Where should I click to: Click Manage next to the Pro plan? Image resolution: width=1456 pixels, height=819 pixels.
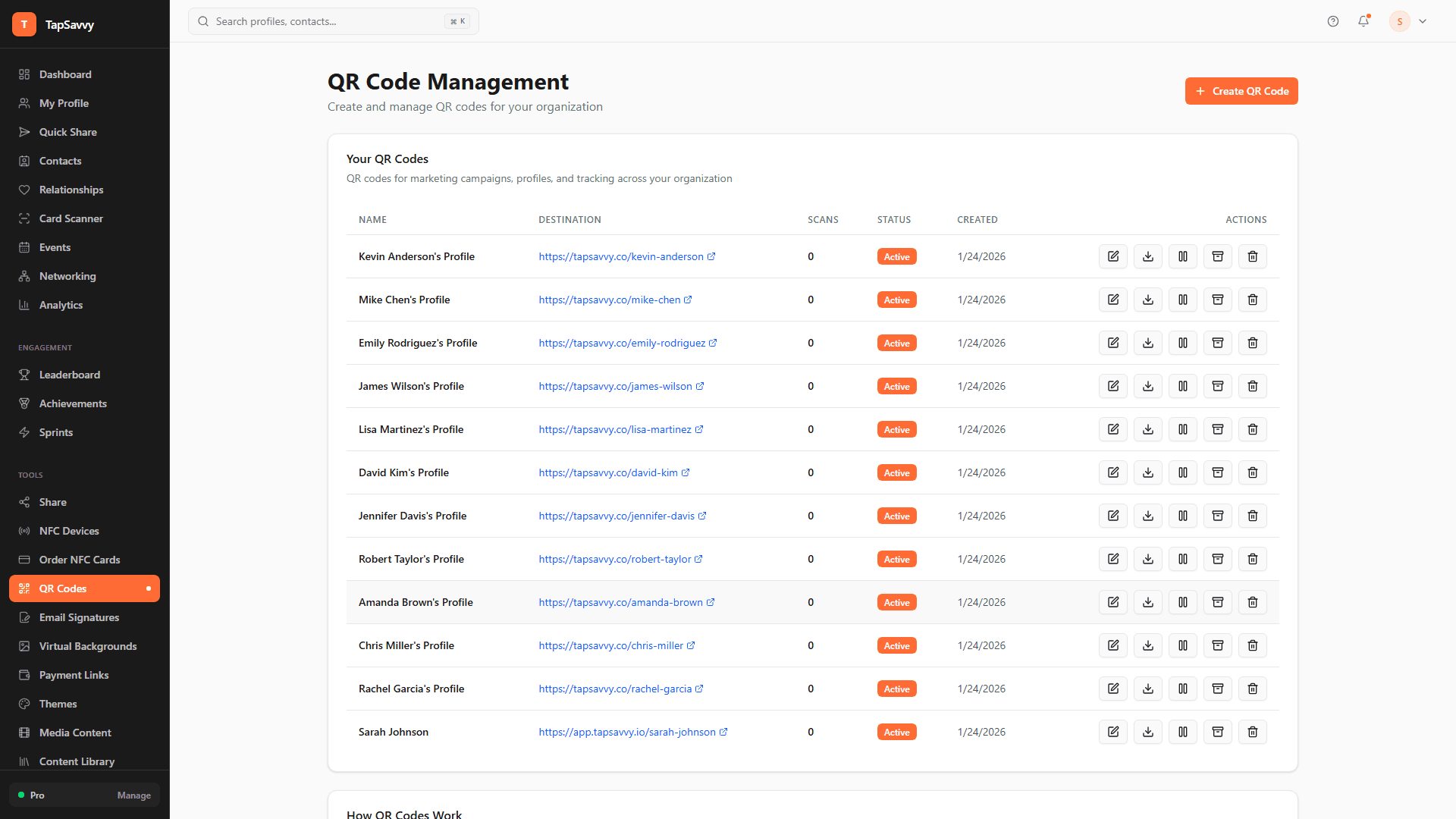point(133,795)
